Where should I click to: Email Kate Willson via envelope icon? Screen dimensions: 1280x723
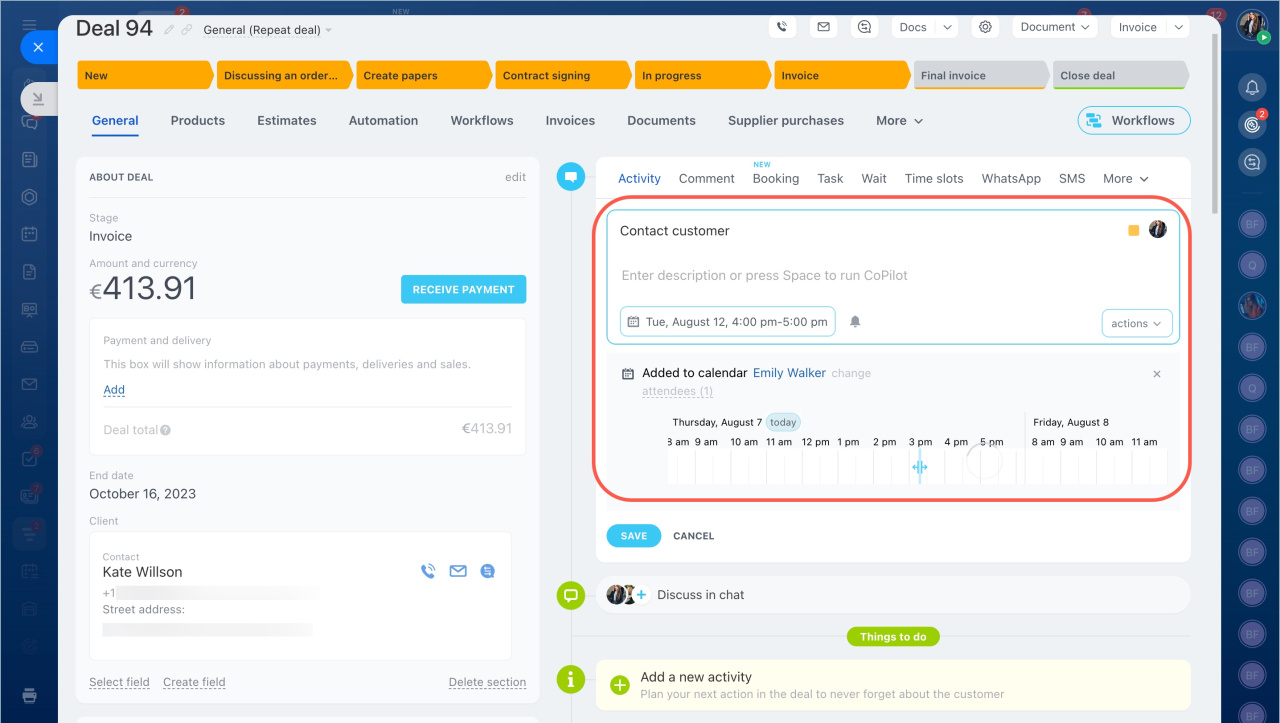[458, 571]
